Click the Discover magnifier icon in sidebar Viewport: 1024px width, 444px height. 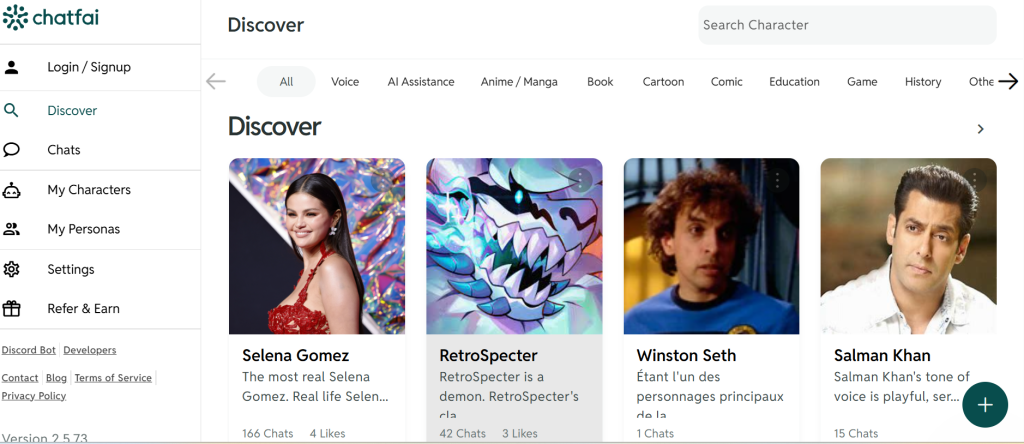pyautogui.click(x=12, y=111)
